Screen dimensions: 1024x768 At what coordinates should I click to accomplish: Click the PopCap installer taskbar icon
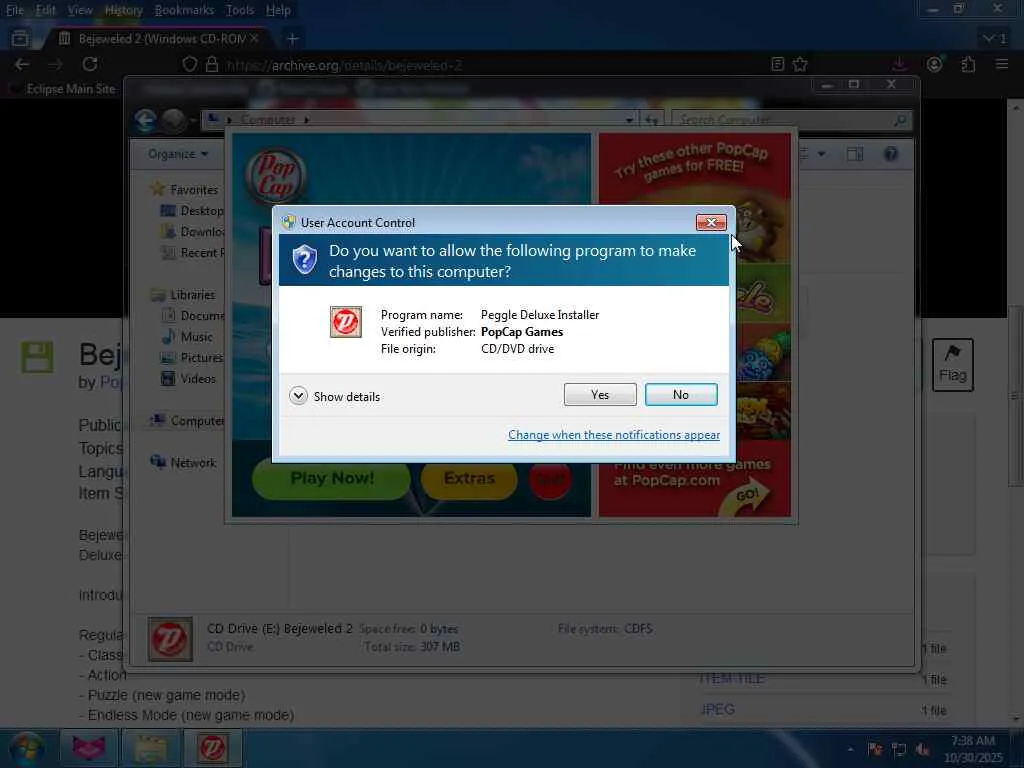[212, 748]
